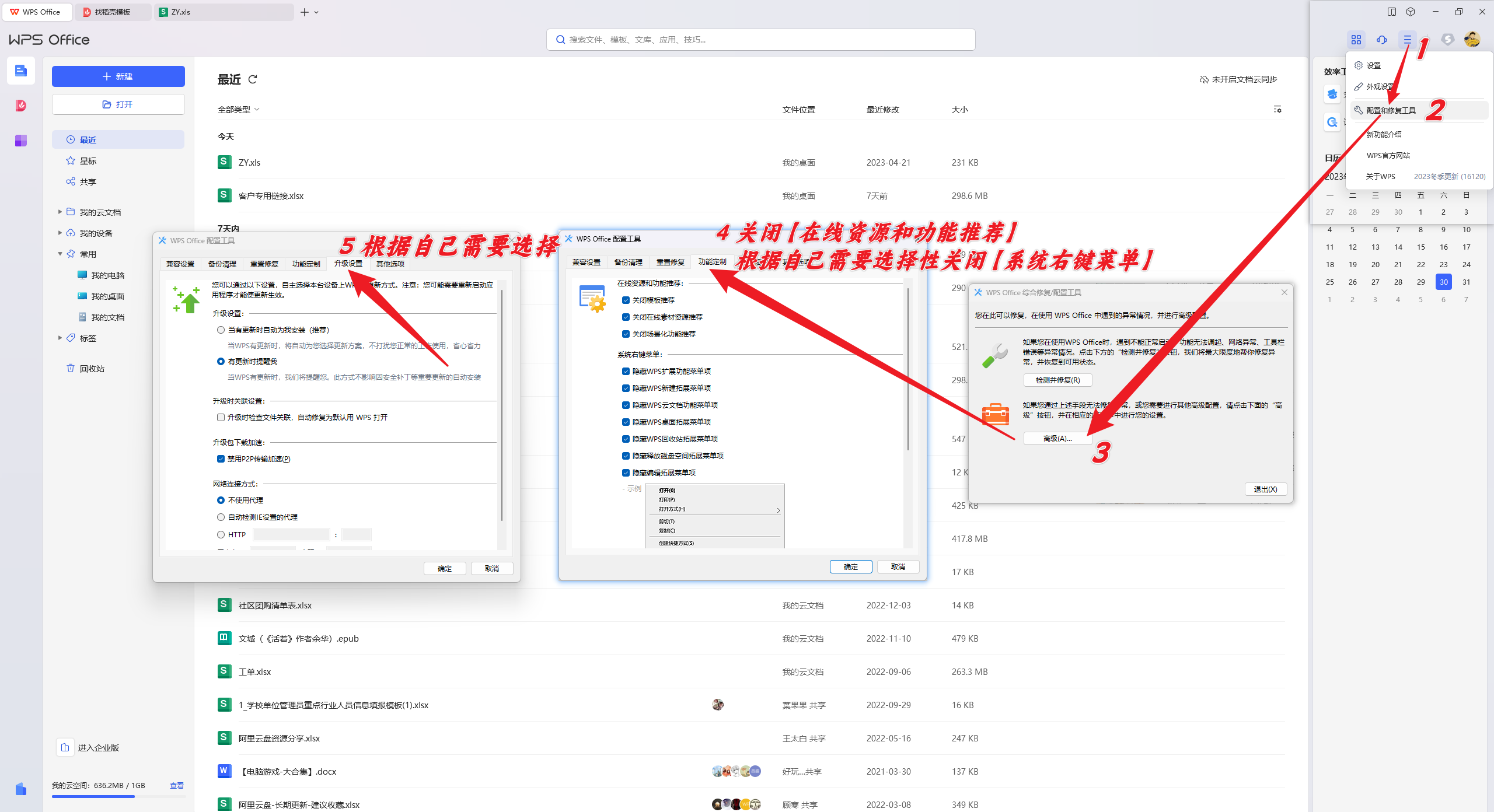The height and width of the screenshot is (812, 1494).
Task: Open the documents icon in left sidebar
Action: 21,71
